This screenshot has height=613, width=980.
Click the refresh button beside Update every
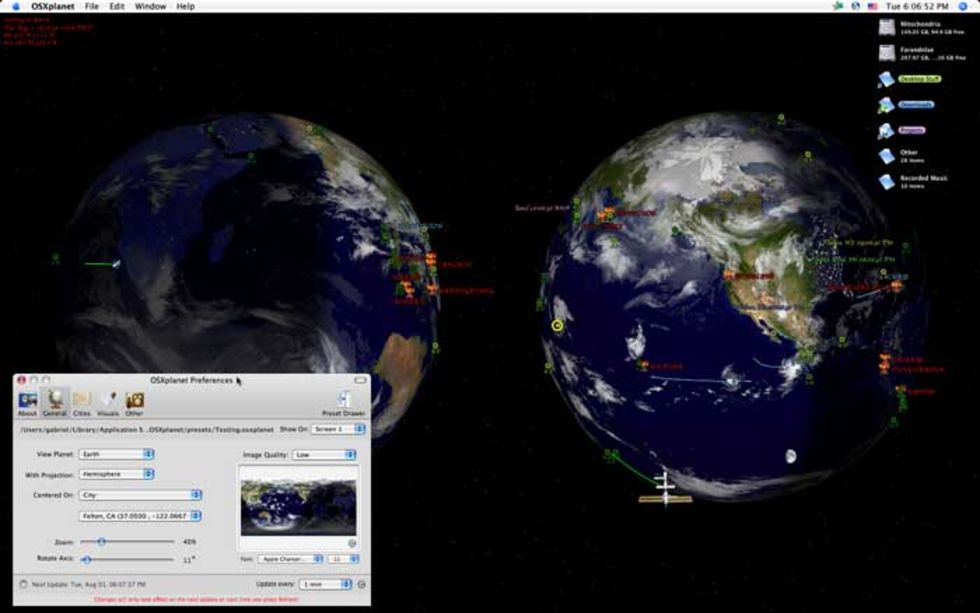(x=361, y=584)
